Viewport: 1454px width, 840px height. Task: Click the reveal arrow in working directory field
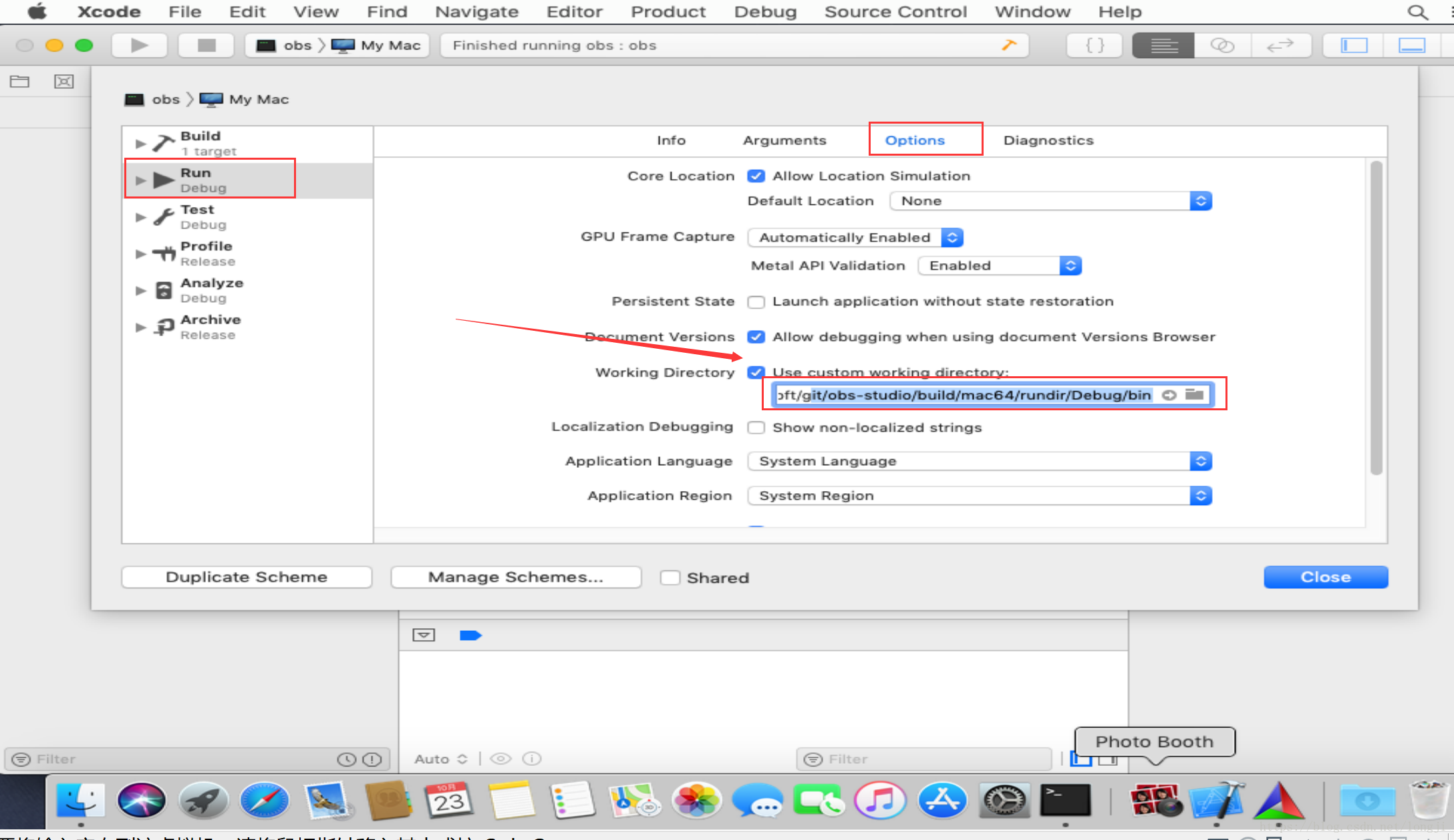[1169, 395]
